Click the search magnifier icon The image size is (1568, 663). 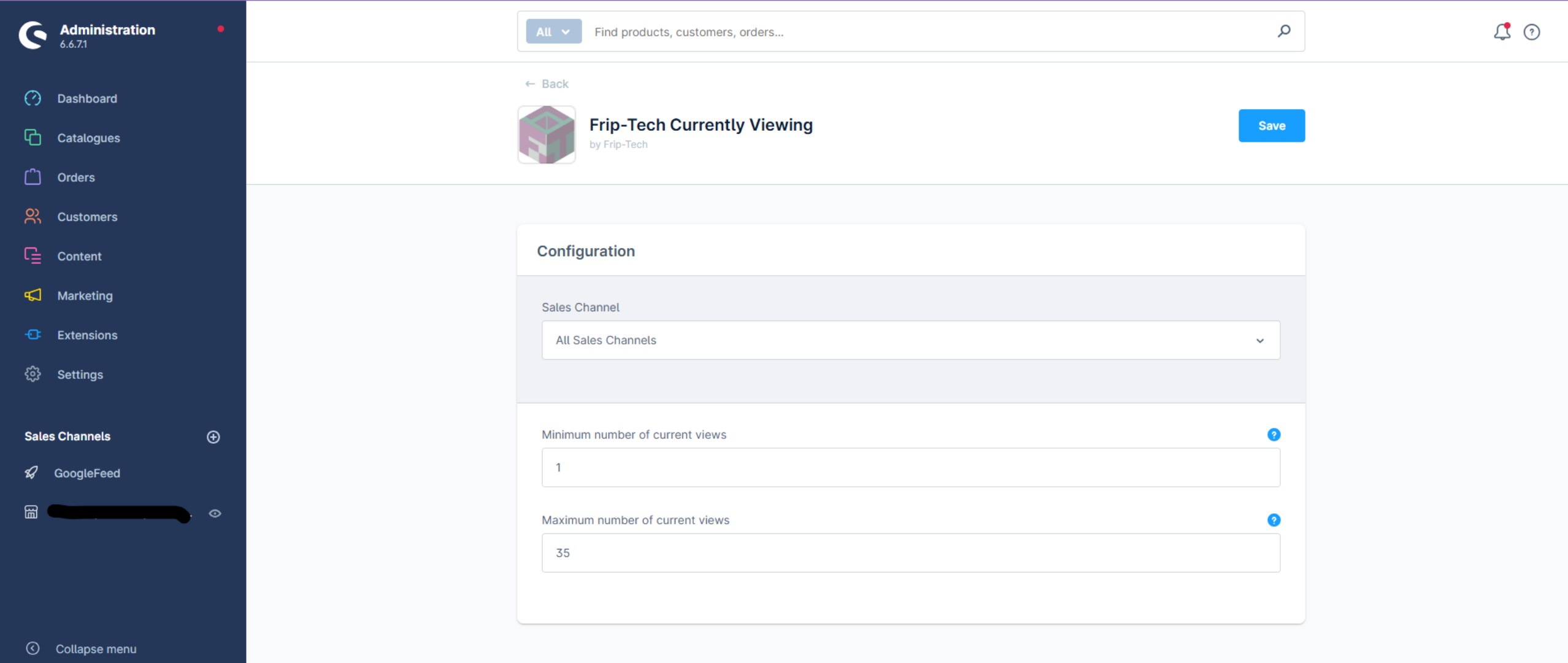coord(1284,31)
